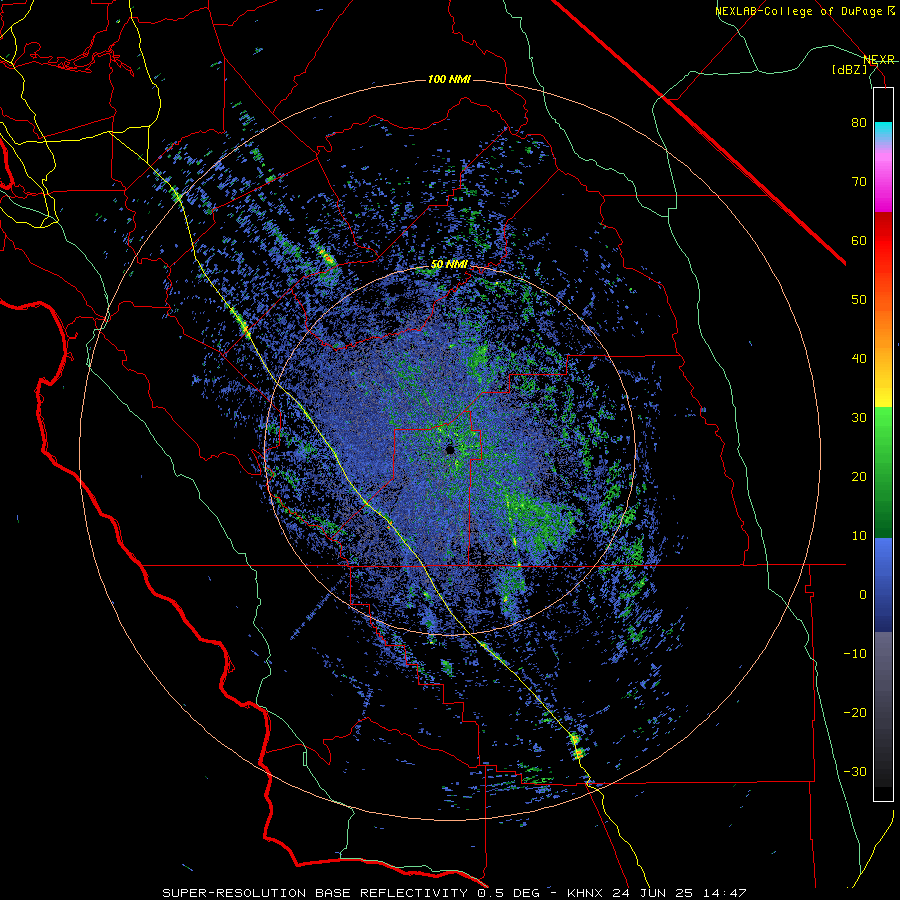The height and width of the screenshot is (900, 900).
Task: Click the 30 value on the dBZ scale
Action: click(859, 417)
